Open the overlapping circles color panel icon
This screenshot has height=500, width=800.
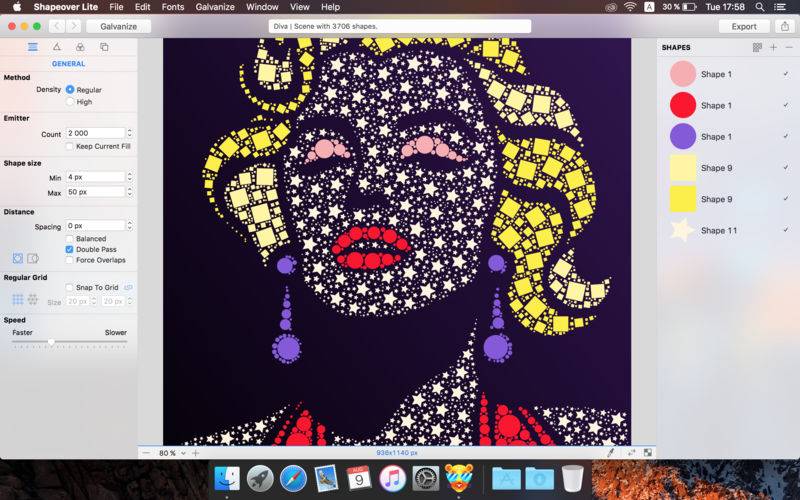[80, 47]
